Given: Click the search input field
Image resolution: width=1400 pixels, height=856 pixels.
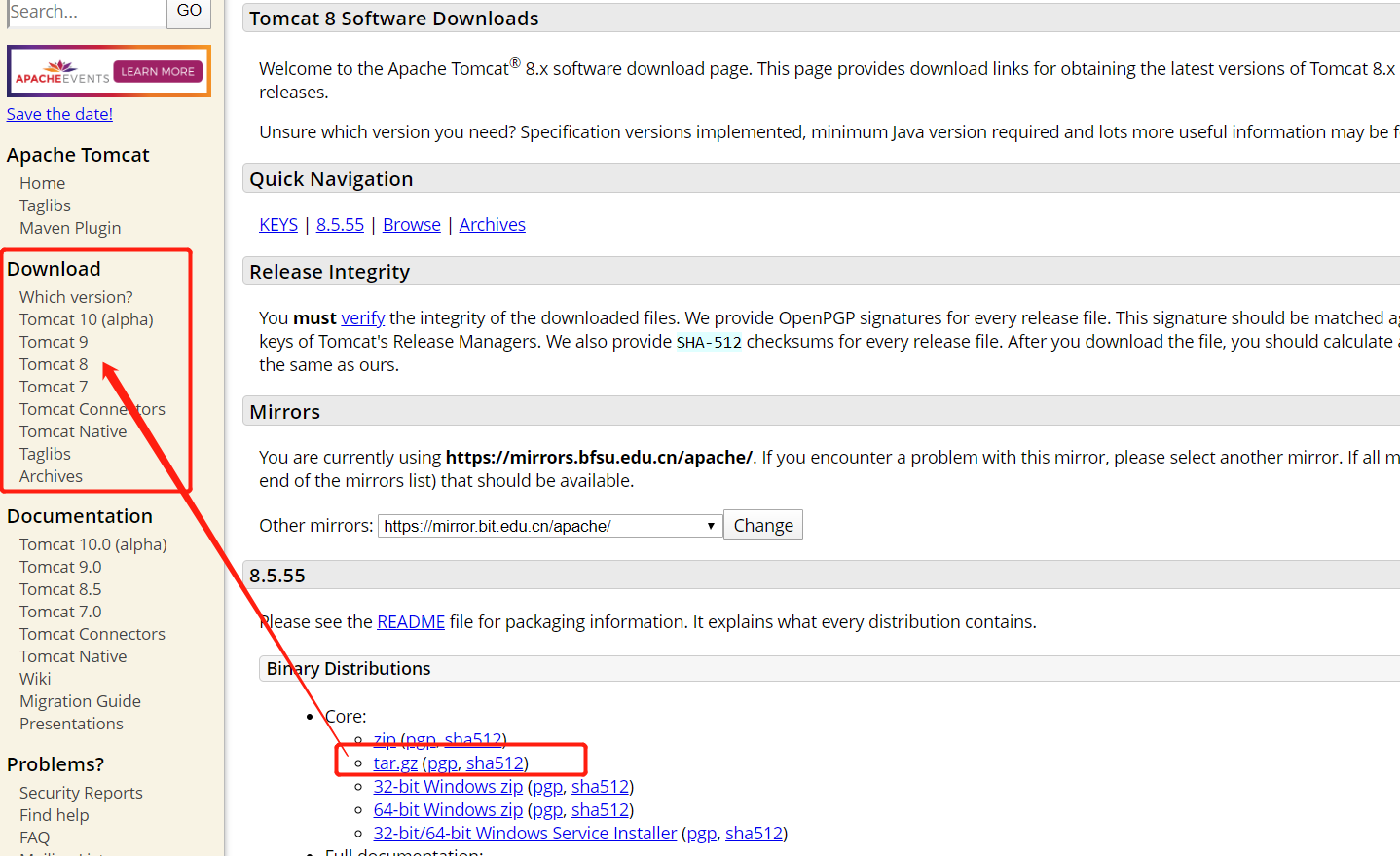Looking at the screenshot, I should click(x=87, y=12).
